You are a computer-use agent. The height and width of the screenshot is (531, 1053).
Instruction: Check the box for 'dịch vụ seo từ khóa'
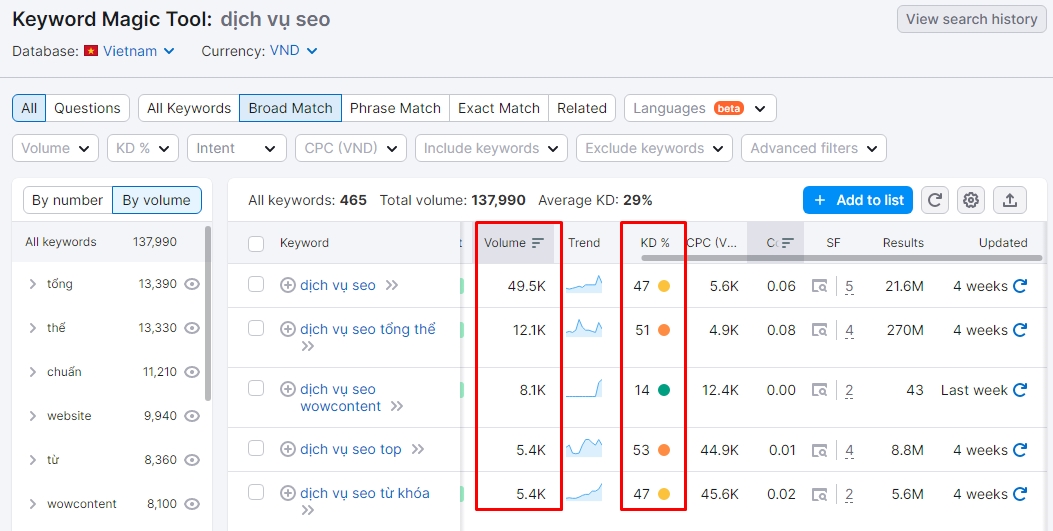[x=256, y=492]
